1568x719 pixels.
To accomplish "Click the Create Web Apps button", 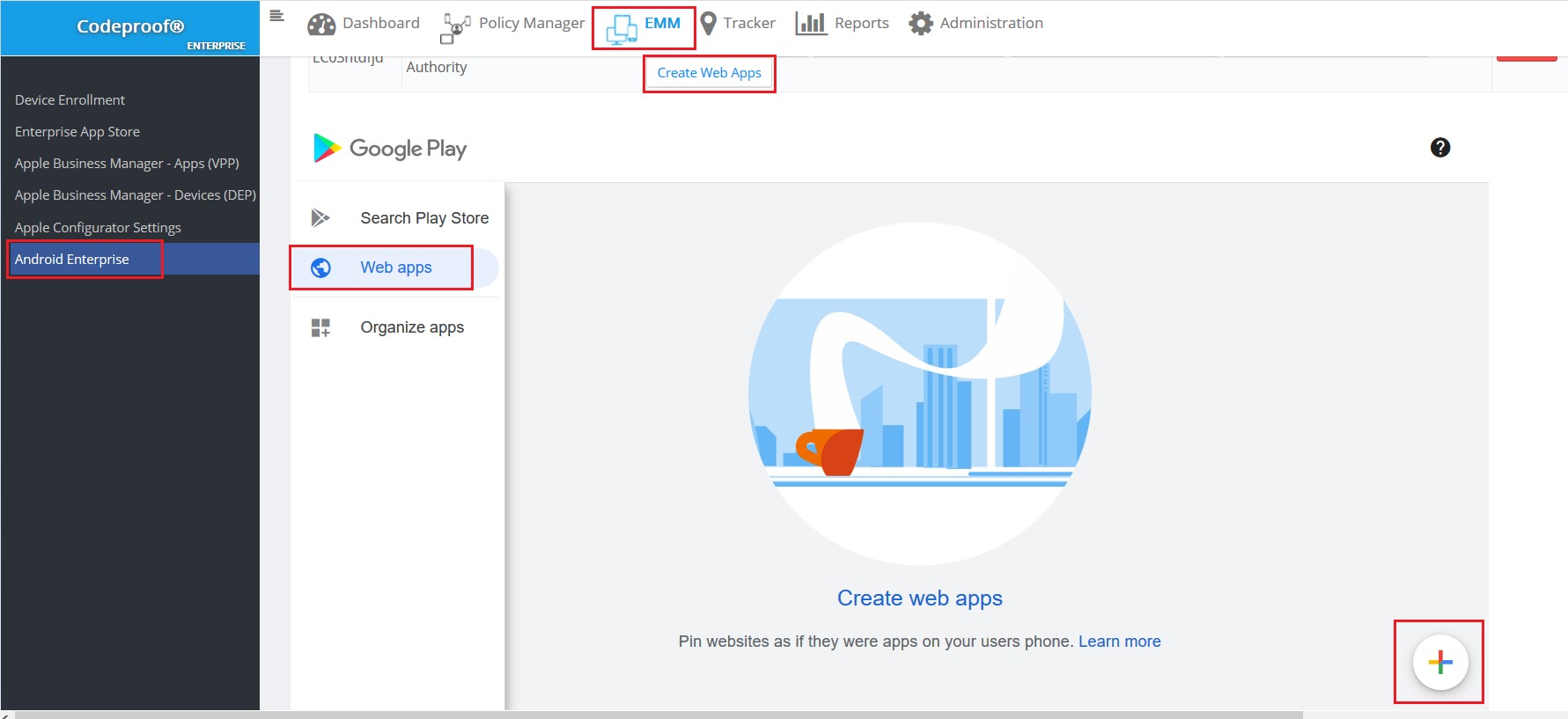I will pos(710,73).
